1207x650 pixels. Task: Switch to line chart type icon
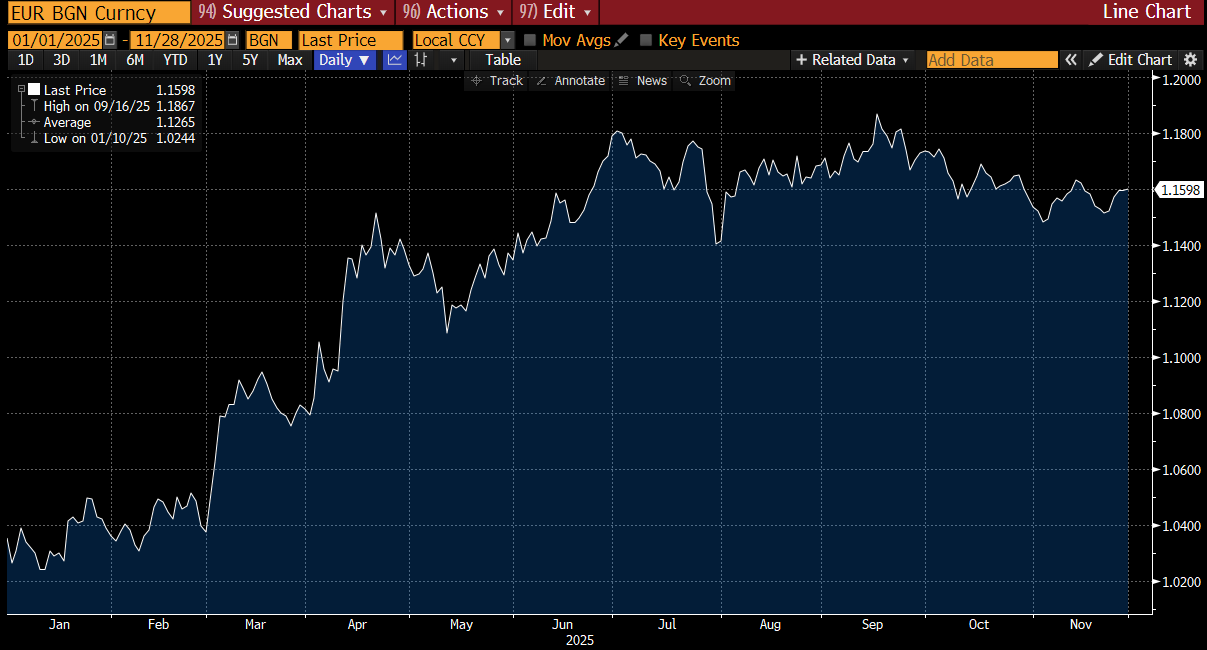point(395,60)
